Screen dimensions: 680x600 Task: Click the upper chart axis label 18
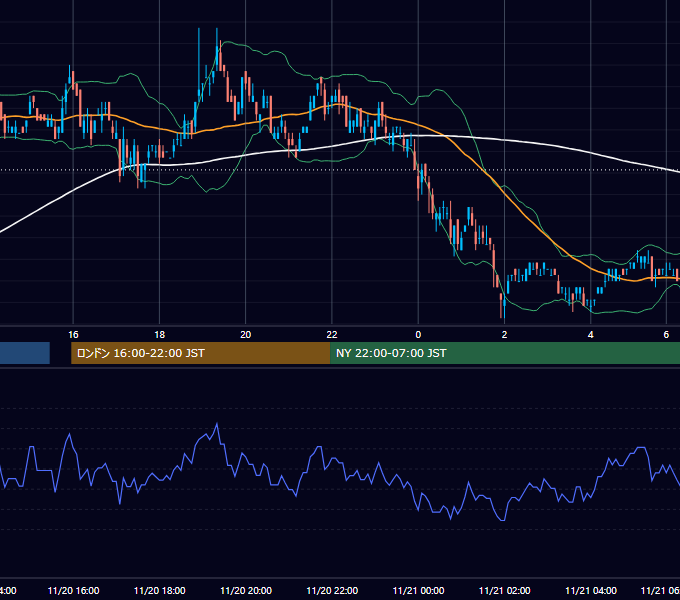(x=160, y=334)
